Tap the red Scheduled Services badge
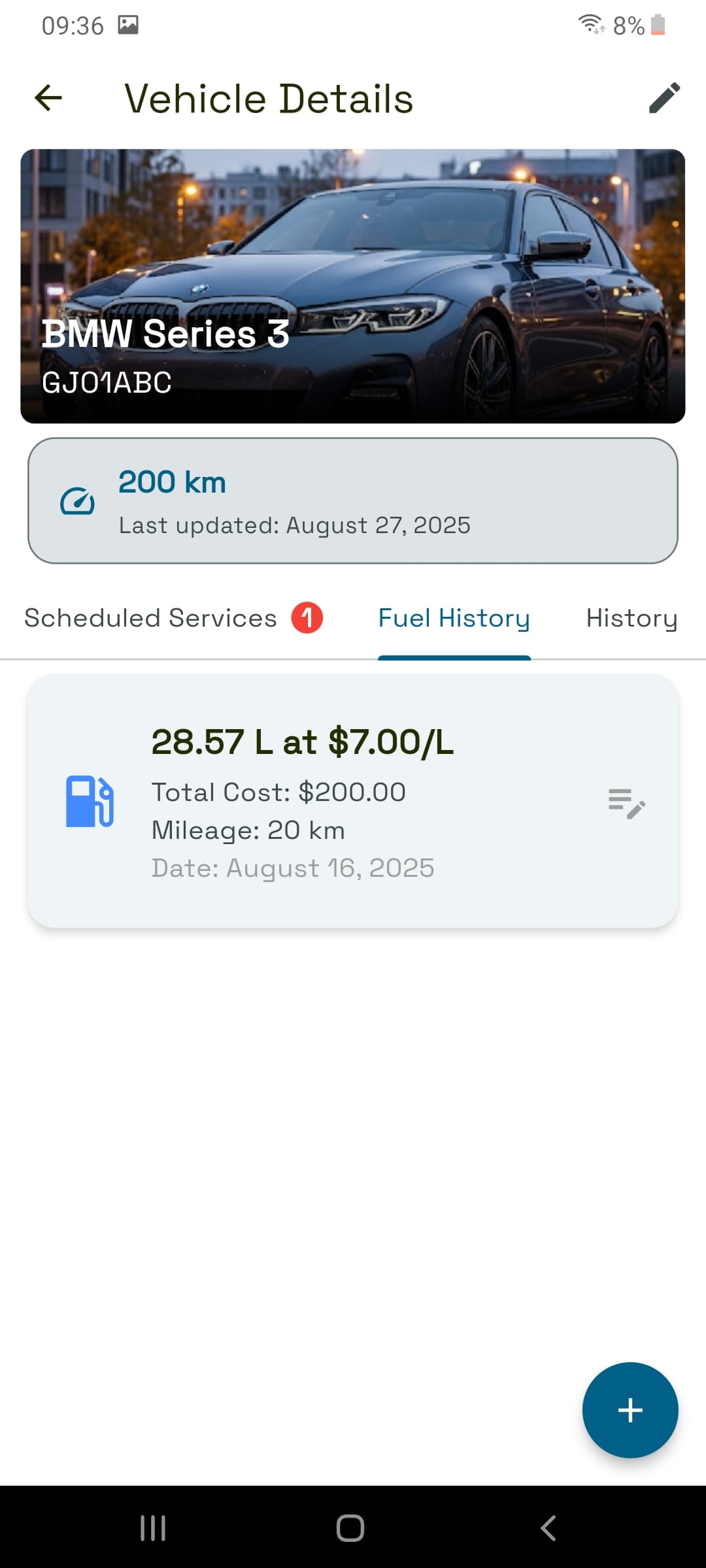This screenshot has width=706, height=1568. pyautogui.click(x=307, y=617)
